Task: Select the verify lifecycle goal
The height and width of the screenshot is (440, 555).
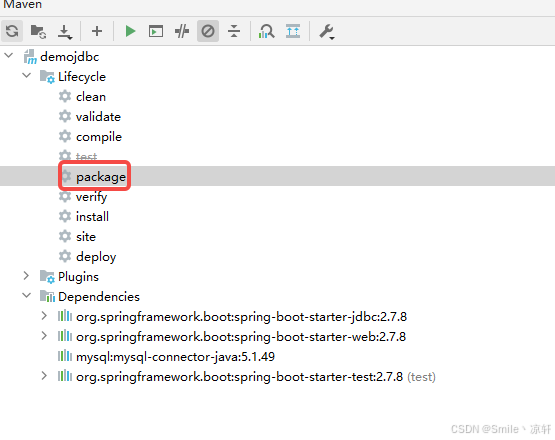Action: click(x=91, y=197)
